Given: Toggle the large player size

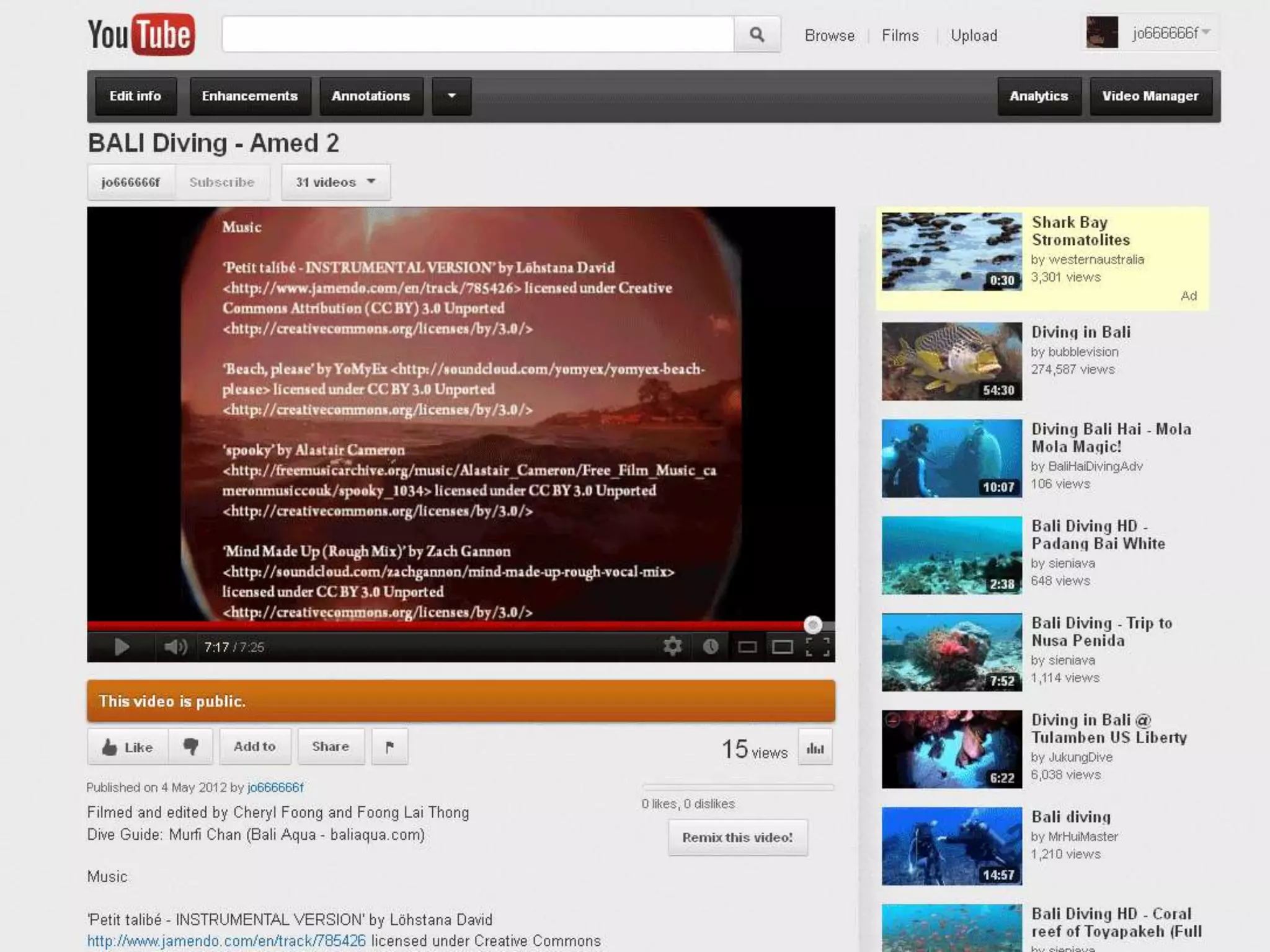Looking at the screenshot, I should point(782,647).
